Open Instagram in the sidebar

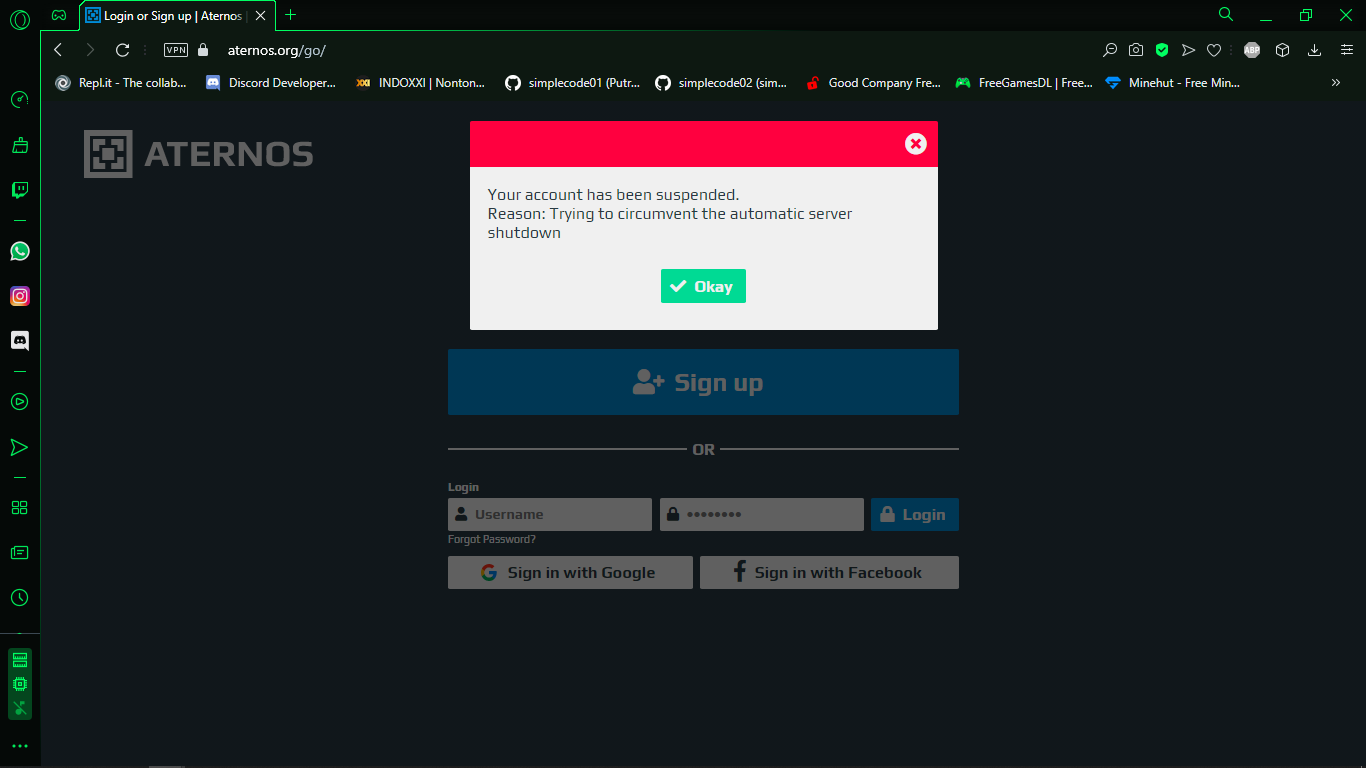click(20, 296)
